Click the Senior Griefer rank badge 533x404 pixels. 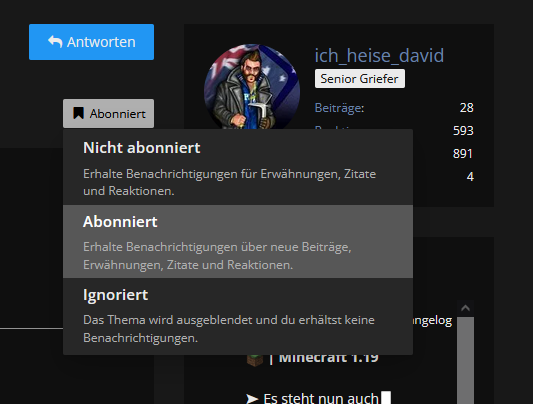[360, 78]
